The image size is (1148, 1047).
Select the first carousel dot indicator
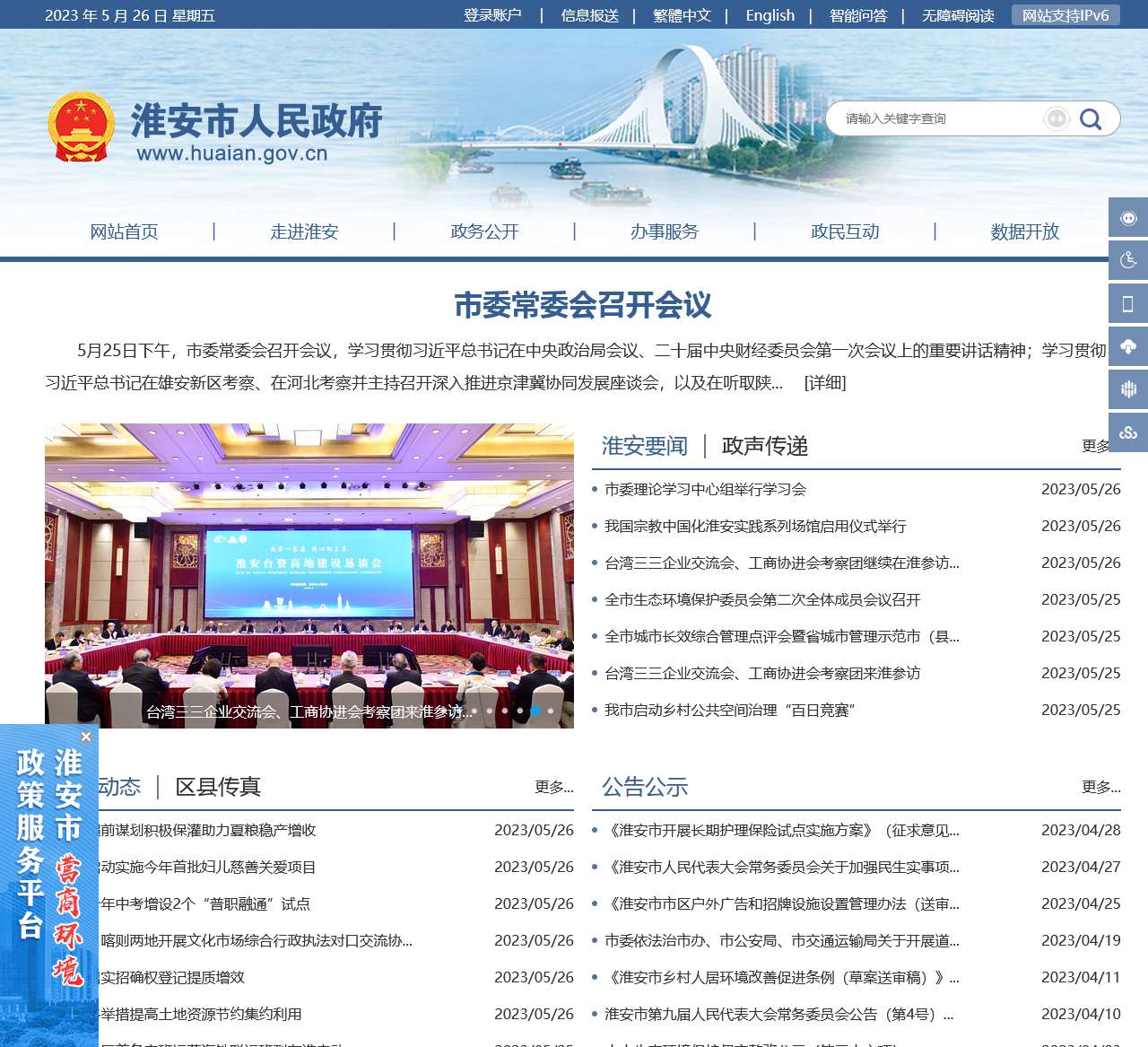point(474,711)
